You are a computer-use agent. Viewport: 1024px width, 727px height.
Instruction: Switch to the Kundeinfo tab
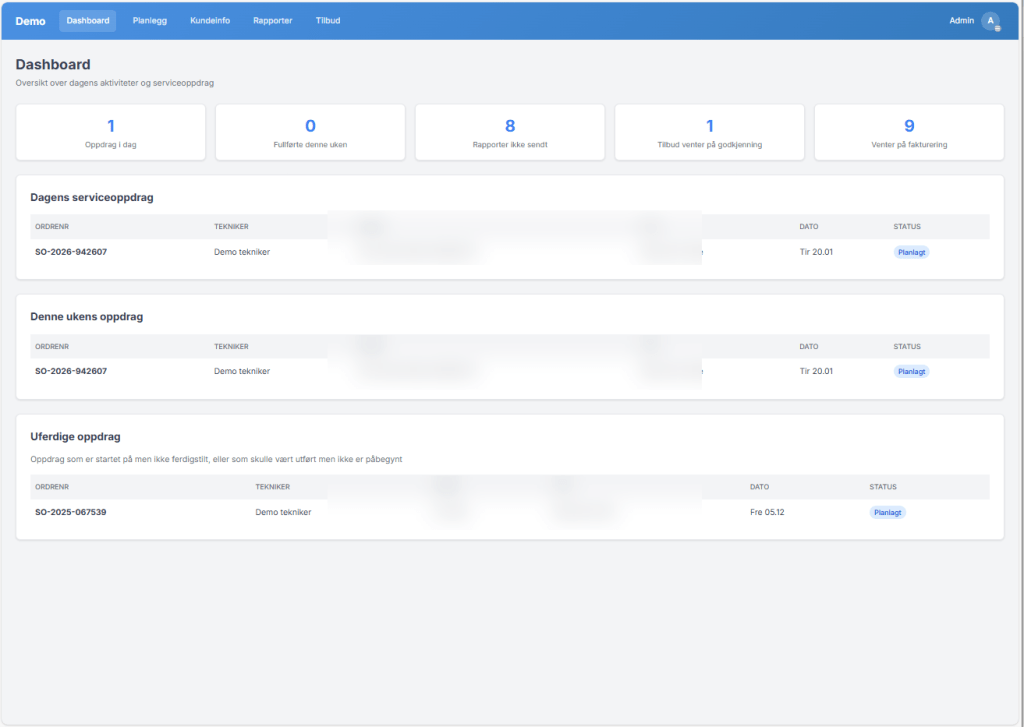pos(210,21)
